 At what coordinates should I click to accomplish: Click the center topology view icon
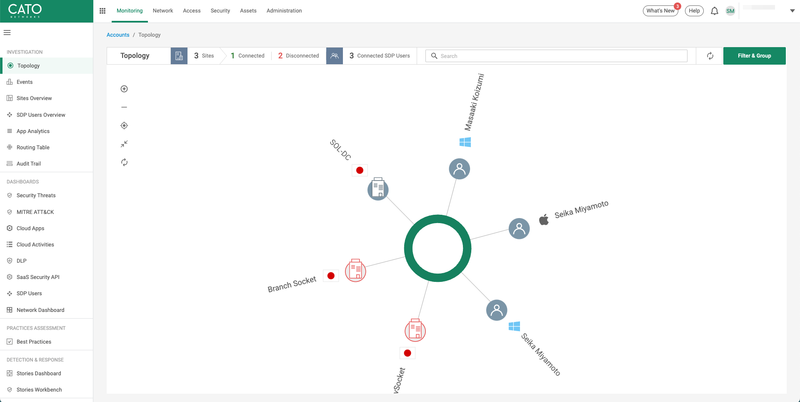(124, 125)
